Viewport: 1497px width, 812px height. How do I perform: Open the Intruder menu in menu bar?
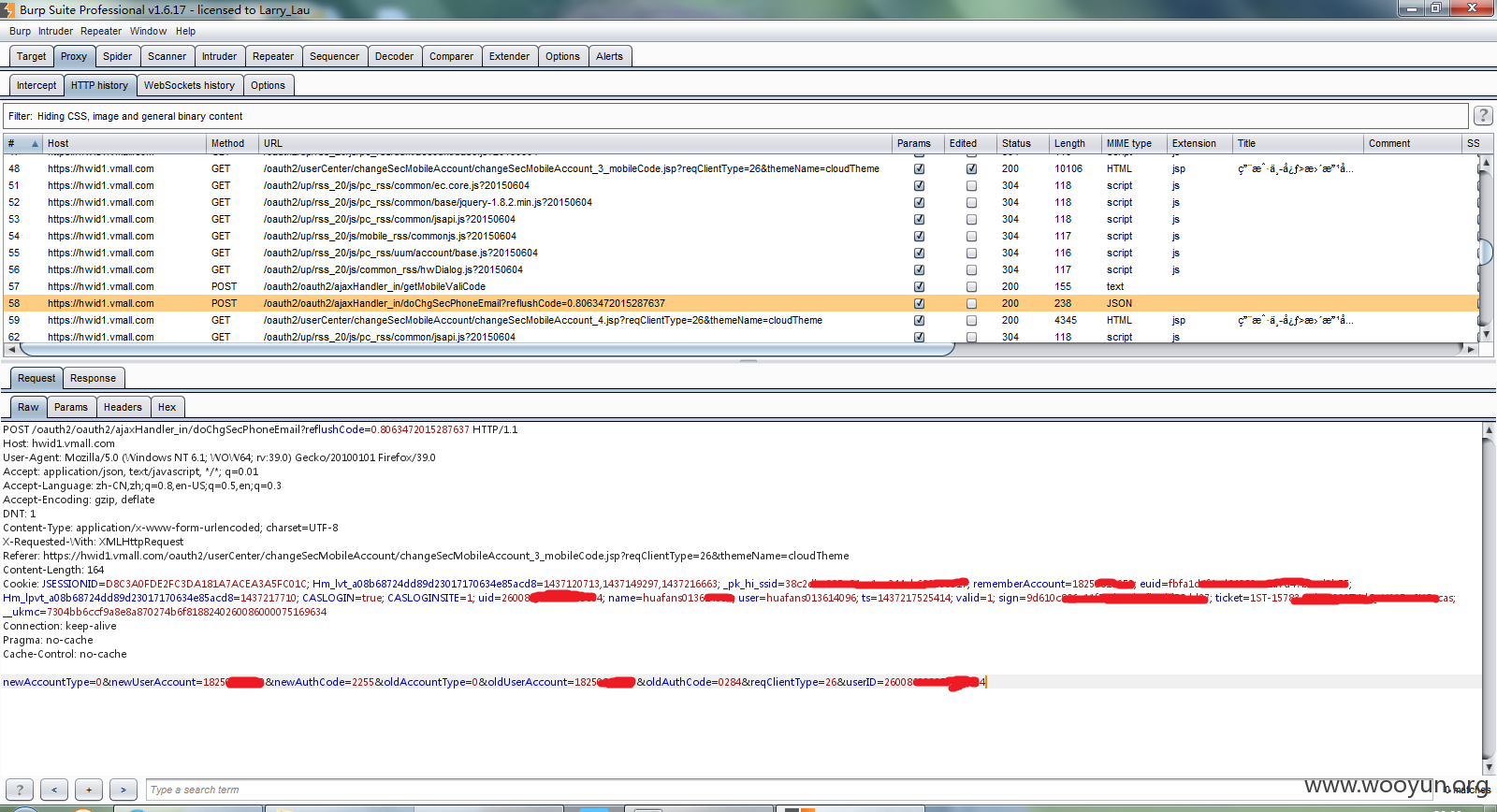click(55, 31)
